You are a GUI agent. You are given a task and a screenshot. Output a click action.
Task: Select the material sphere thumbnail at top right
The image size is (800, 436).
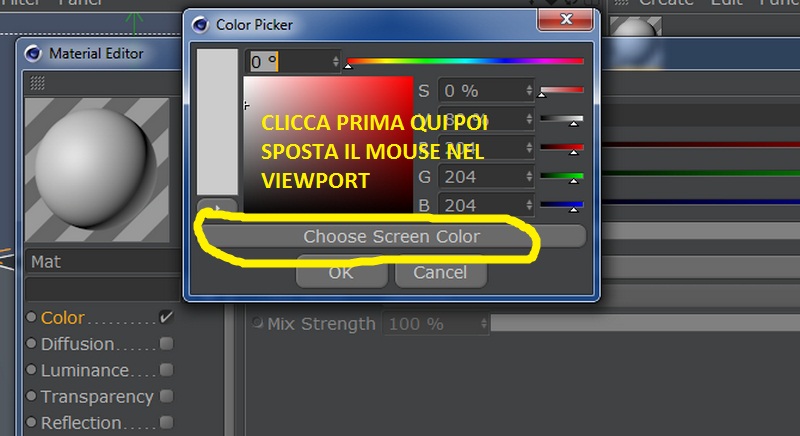click(635, 27)
